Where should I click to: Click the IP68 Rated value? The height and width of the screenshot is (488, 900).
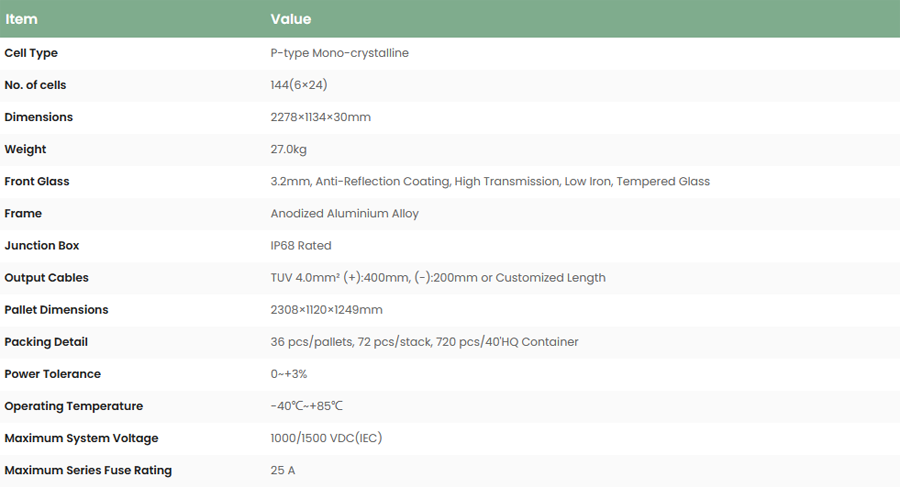tap(301, 245)
